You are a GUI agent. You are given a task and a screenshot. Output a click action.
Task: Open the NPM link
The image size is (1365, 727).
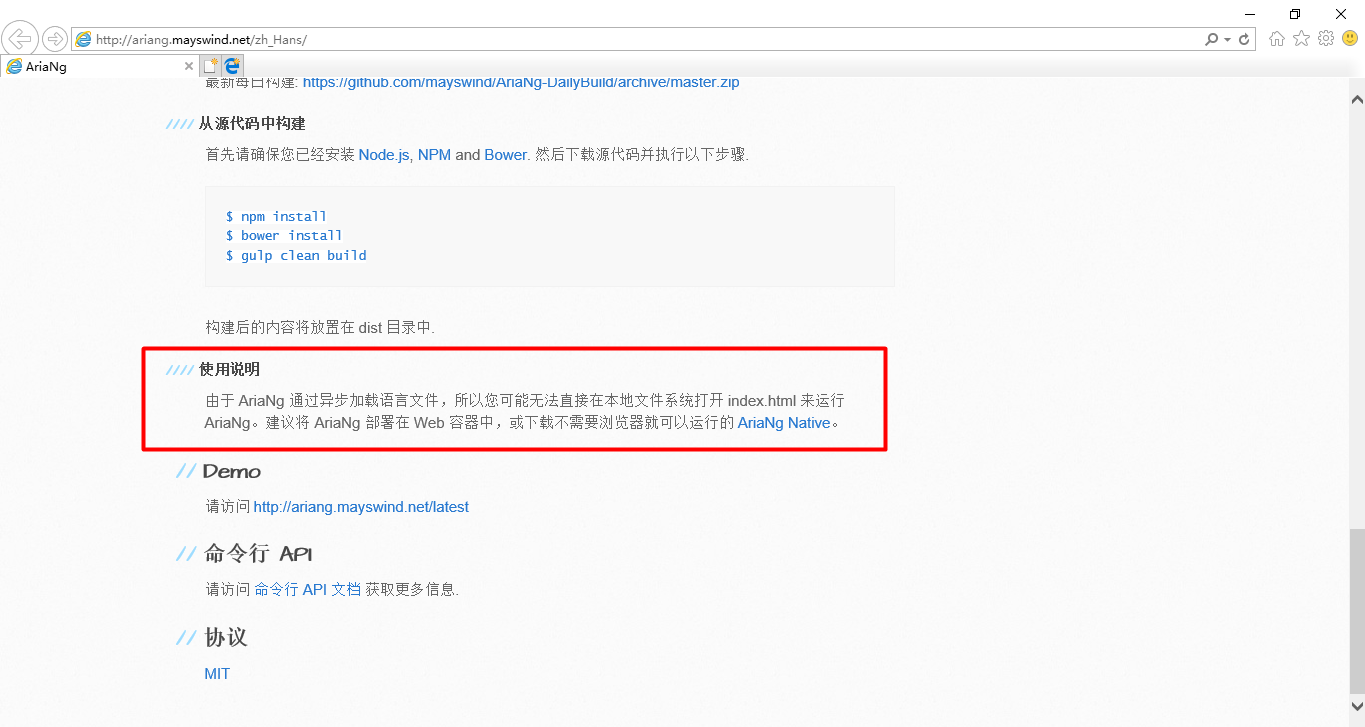434,155
